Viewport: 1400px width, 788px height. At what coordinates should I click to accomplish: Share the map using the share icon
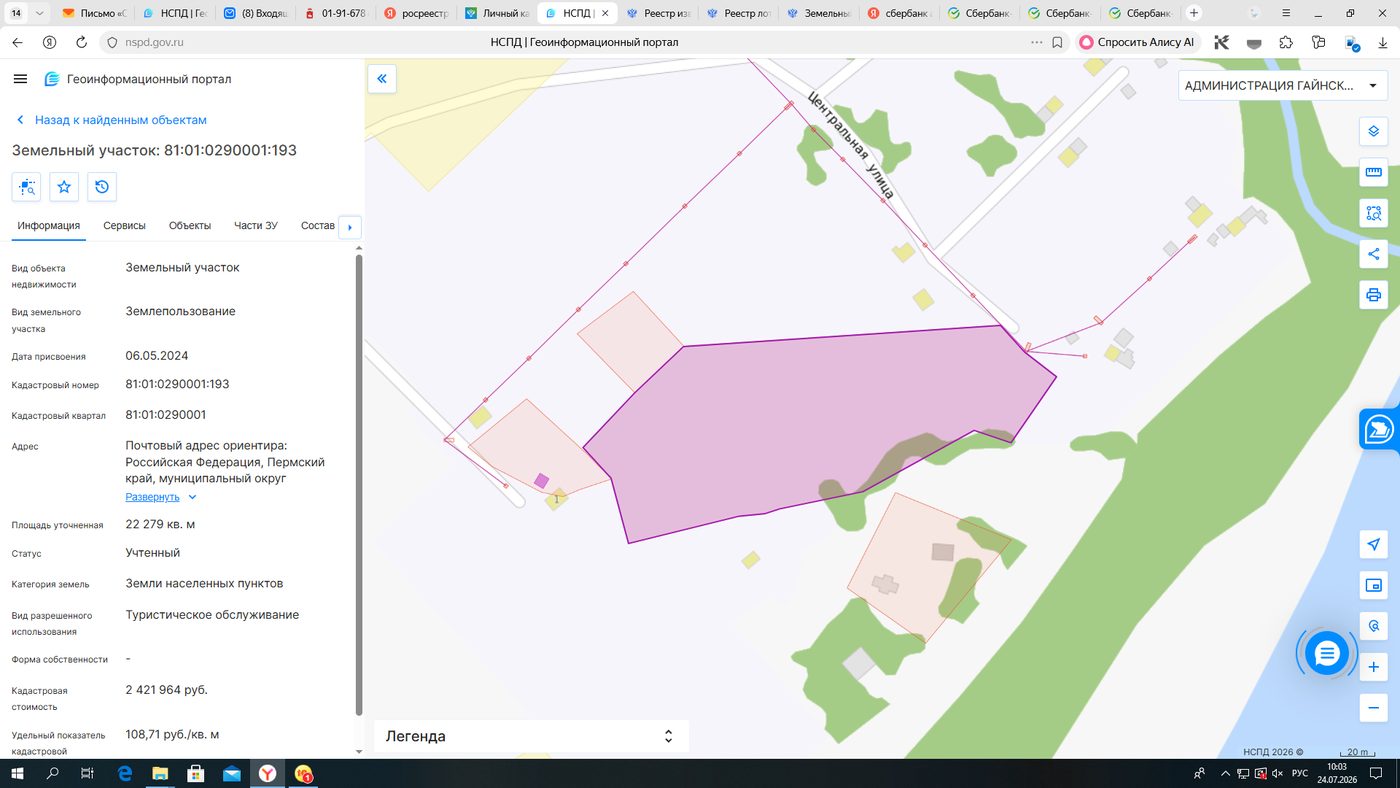point(1374,254)
